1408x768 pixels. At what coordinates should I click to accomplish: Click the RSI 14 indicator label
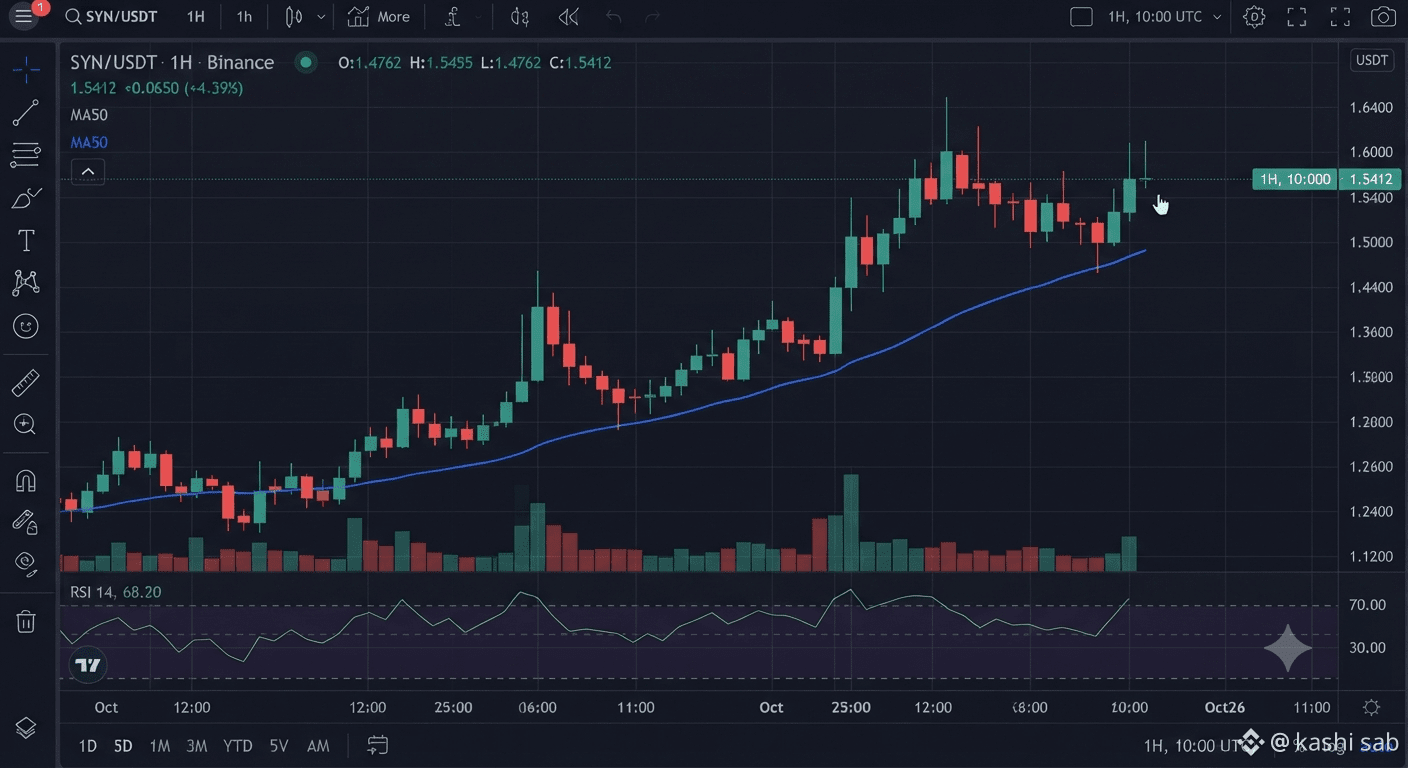point(116,592)
